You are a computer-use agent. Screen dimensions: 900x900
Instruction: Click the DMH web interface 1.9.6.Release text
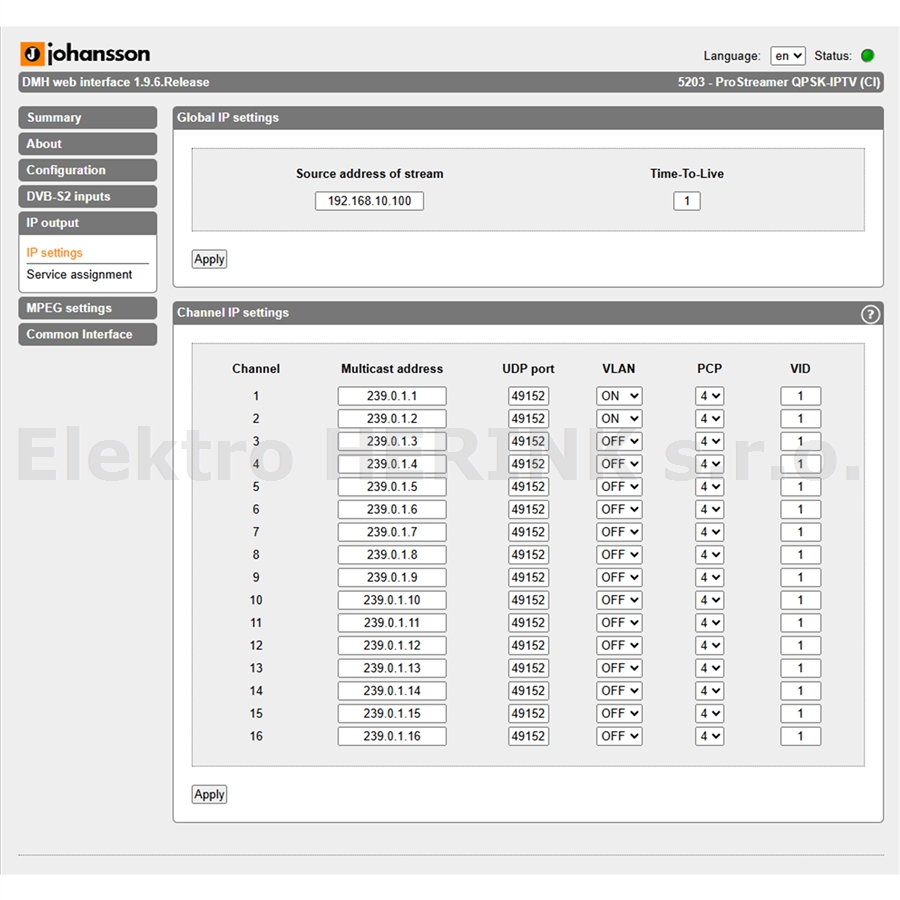115,83
